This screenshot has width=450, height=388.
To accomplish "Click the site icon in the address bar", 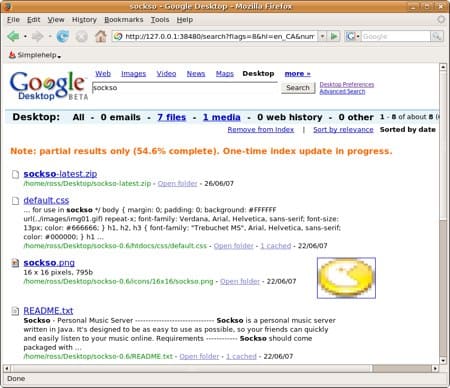I will click(118, 36).
